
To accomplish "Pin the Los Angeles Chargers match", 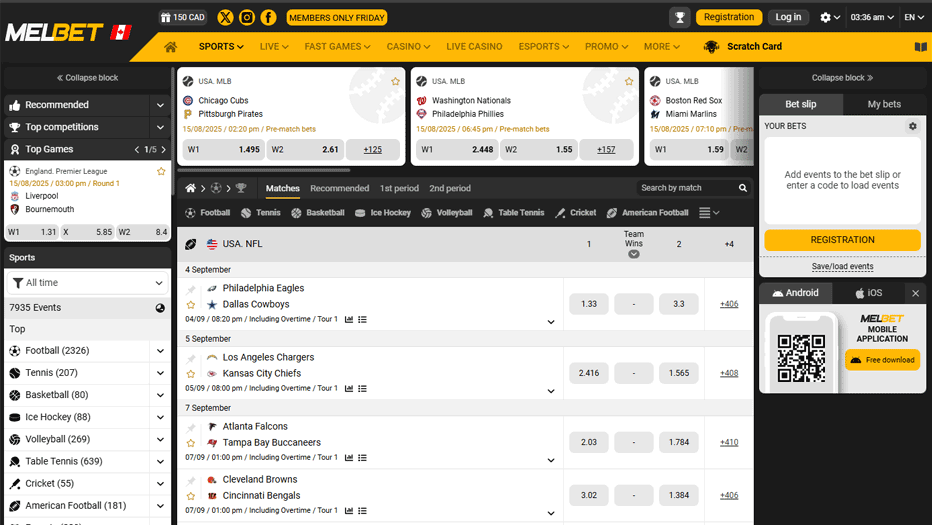I will click(x=191, y=359).
